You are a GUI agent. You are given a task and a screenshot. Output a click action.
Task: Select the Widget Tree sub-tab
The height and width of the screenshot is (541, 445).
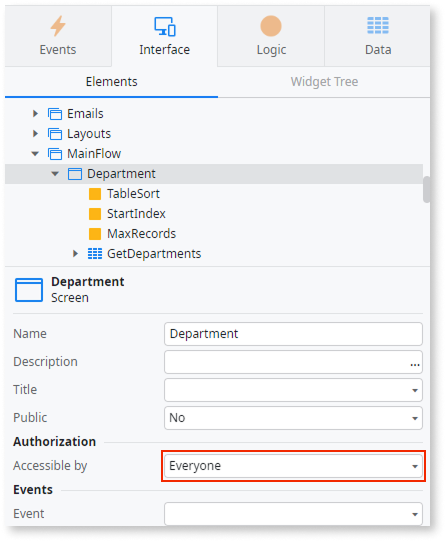coord(324,82)
